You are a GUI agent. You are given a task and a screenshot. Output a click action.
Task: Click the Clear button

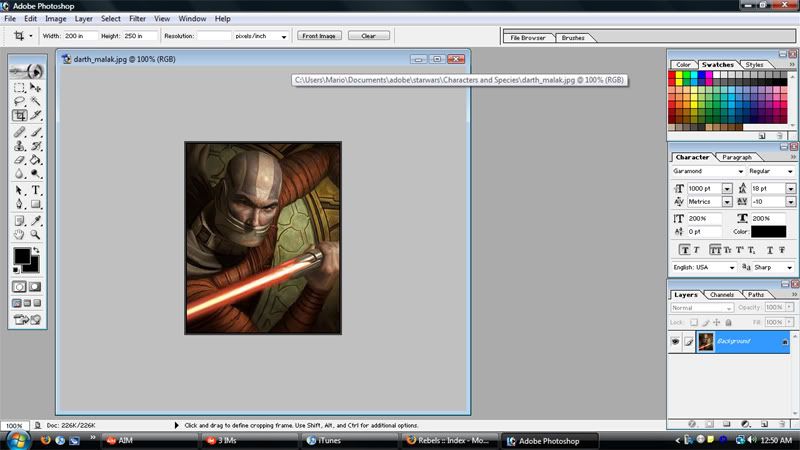coord(368,36)
